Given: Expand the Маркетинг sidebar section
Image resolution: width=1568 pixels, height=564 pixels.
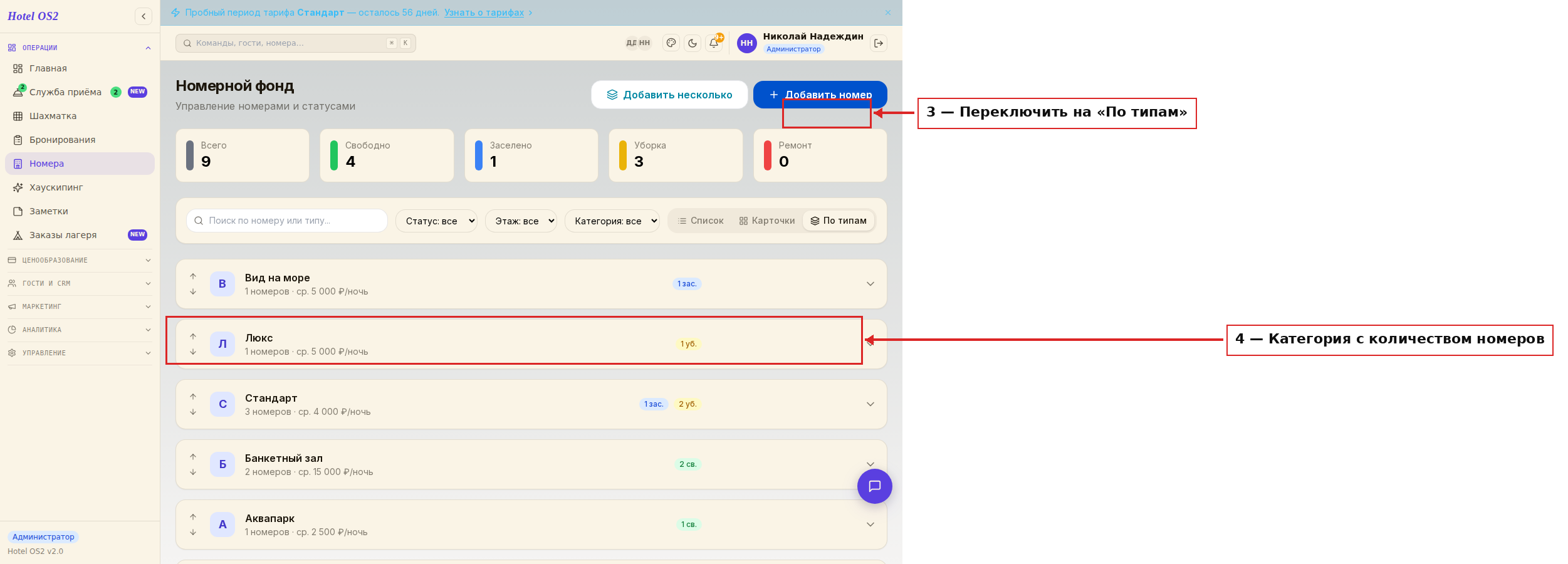Looking at the screenshot, I should click(80, 306).
